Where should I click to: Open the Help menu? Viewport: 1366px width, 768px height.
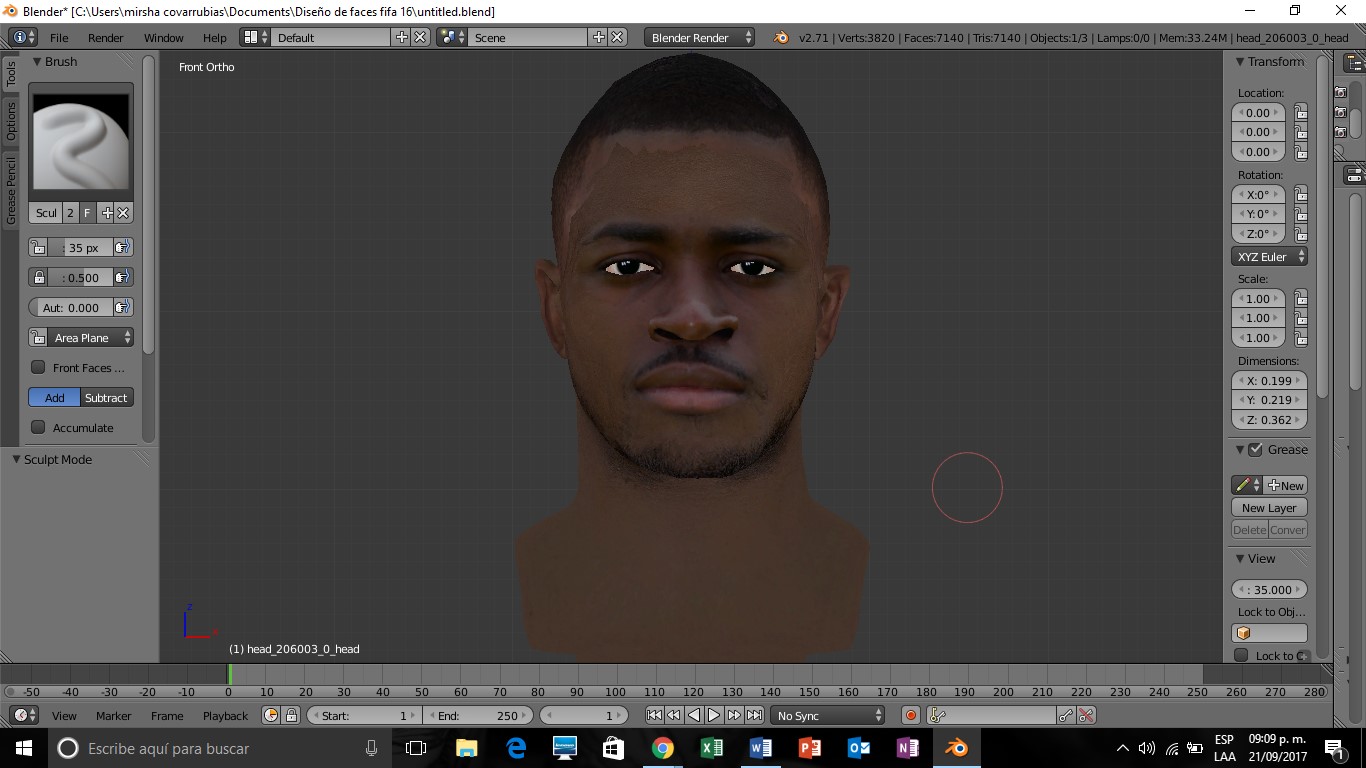coord(215,37)
